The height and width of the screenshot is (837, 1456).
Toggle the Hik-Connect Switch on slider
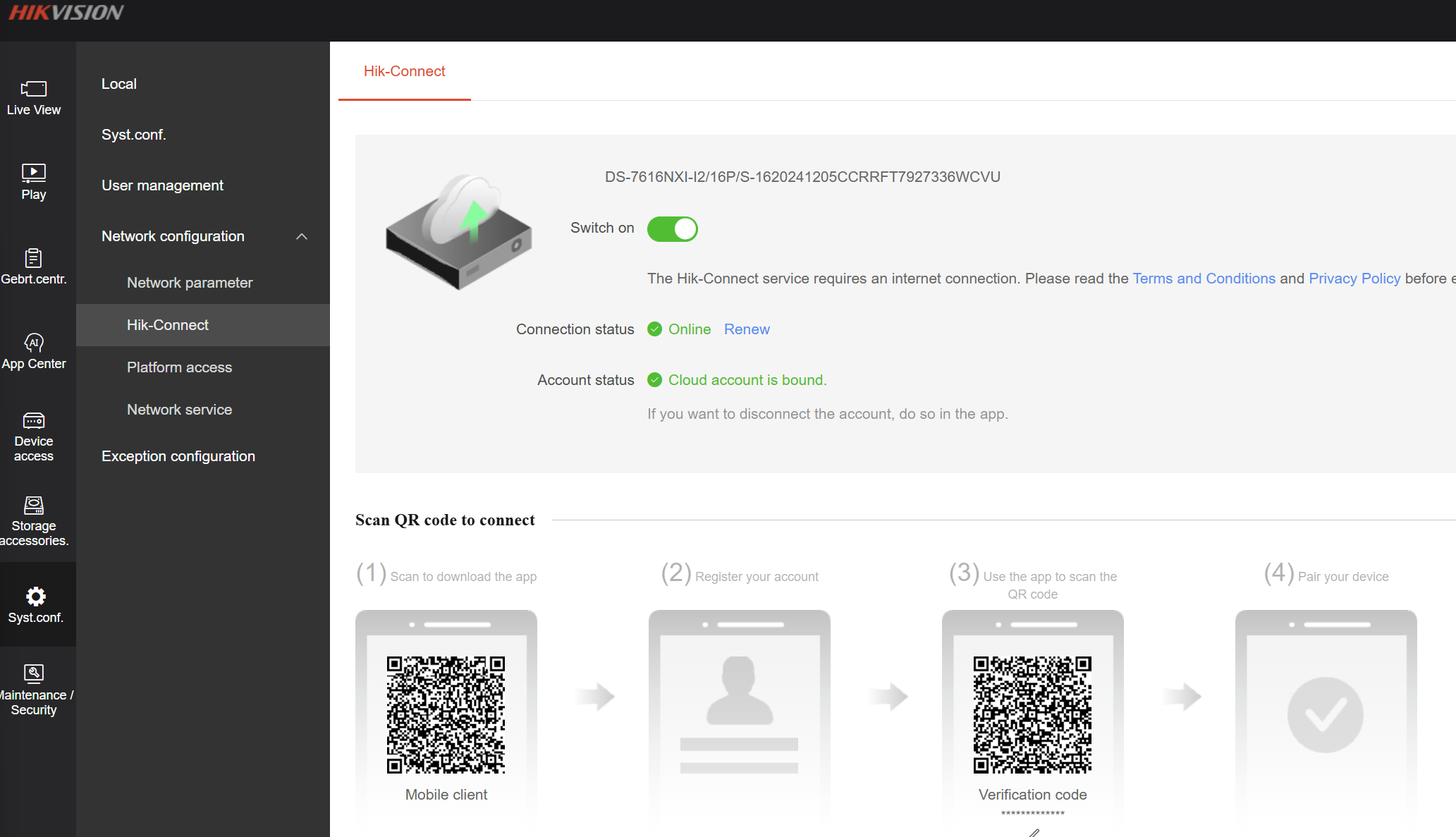672,229
